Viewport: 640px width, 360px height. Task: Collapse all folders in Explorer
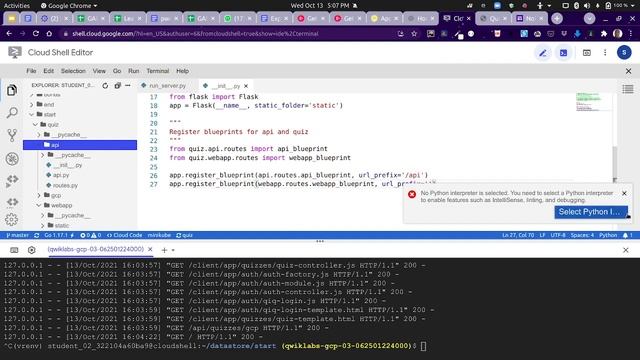click(x=118, y=86)
